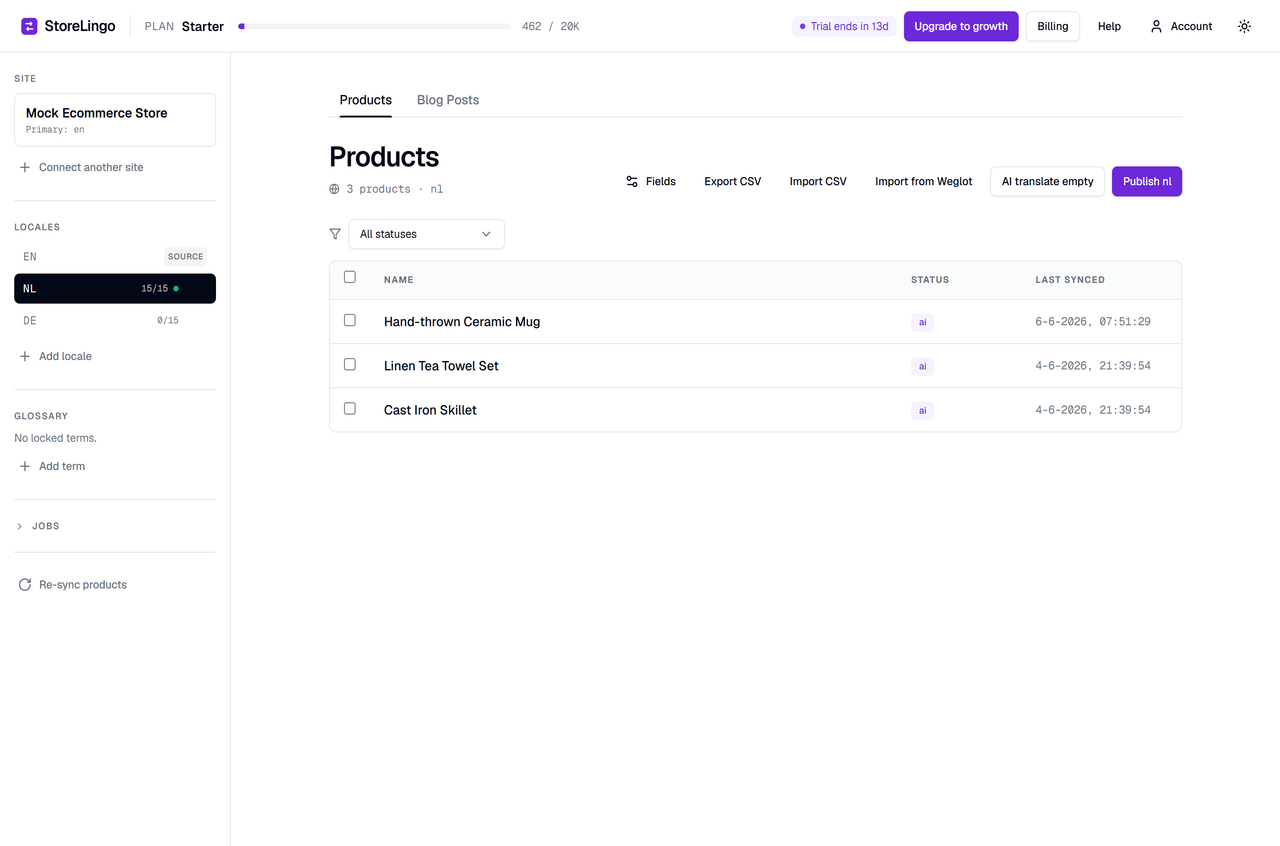
Task: Toggle the light/dark theme sun icon
Action: [x=1244, y=26]
